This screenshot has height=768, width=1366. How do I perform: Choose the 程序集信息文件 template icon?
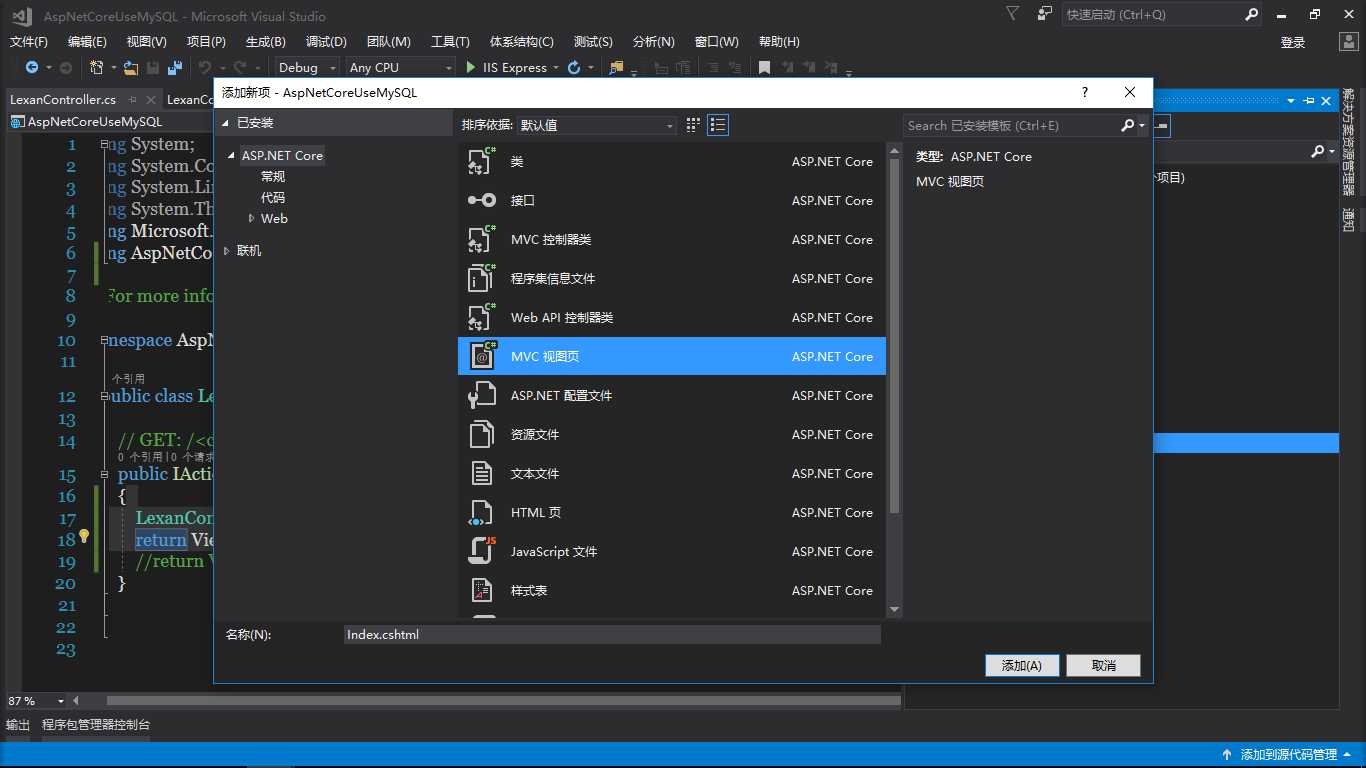click(x=482, y=278)
